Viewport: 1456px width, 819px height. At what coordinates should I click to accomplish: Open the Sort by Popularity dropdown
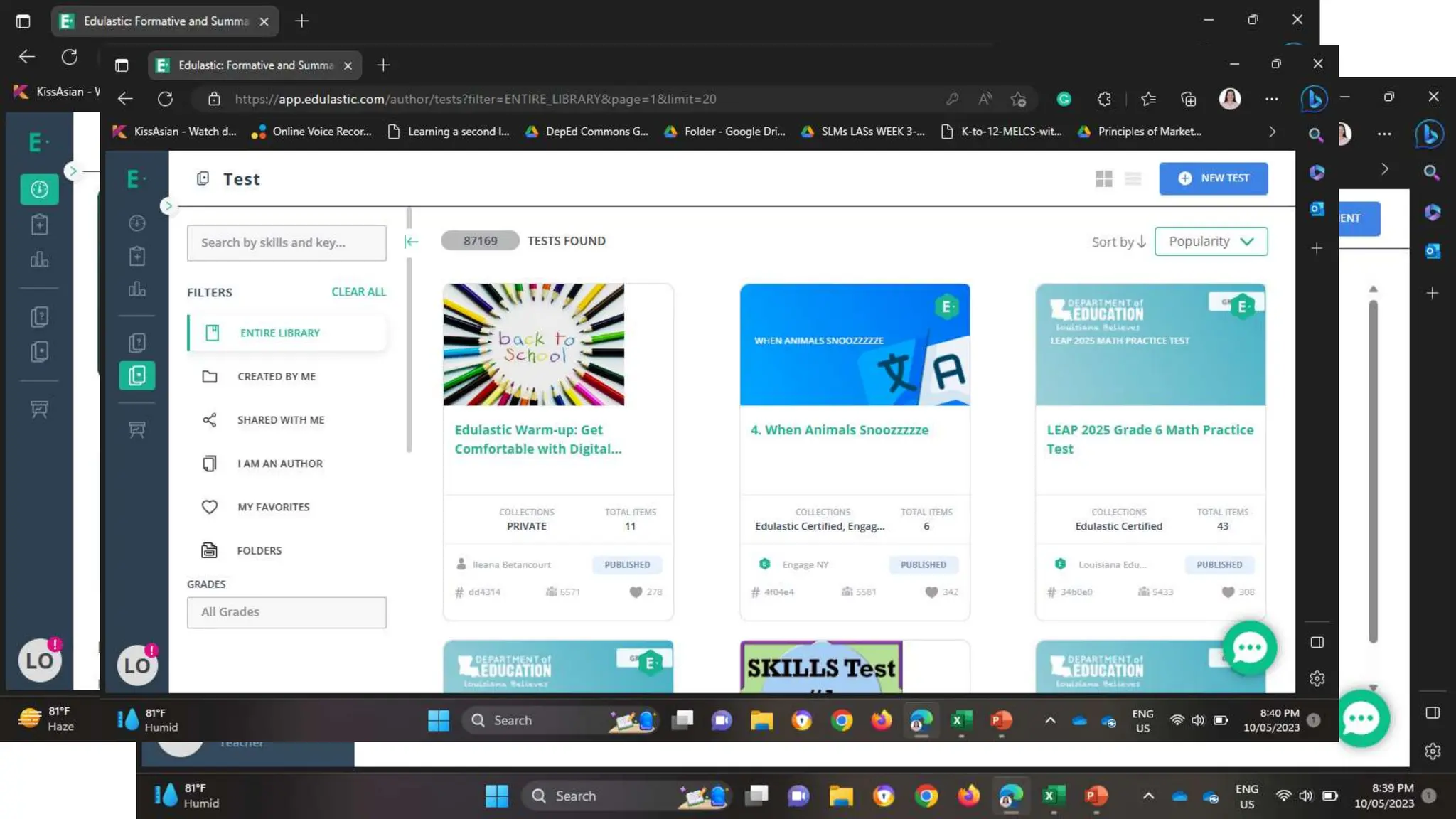(1211, 242)
